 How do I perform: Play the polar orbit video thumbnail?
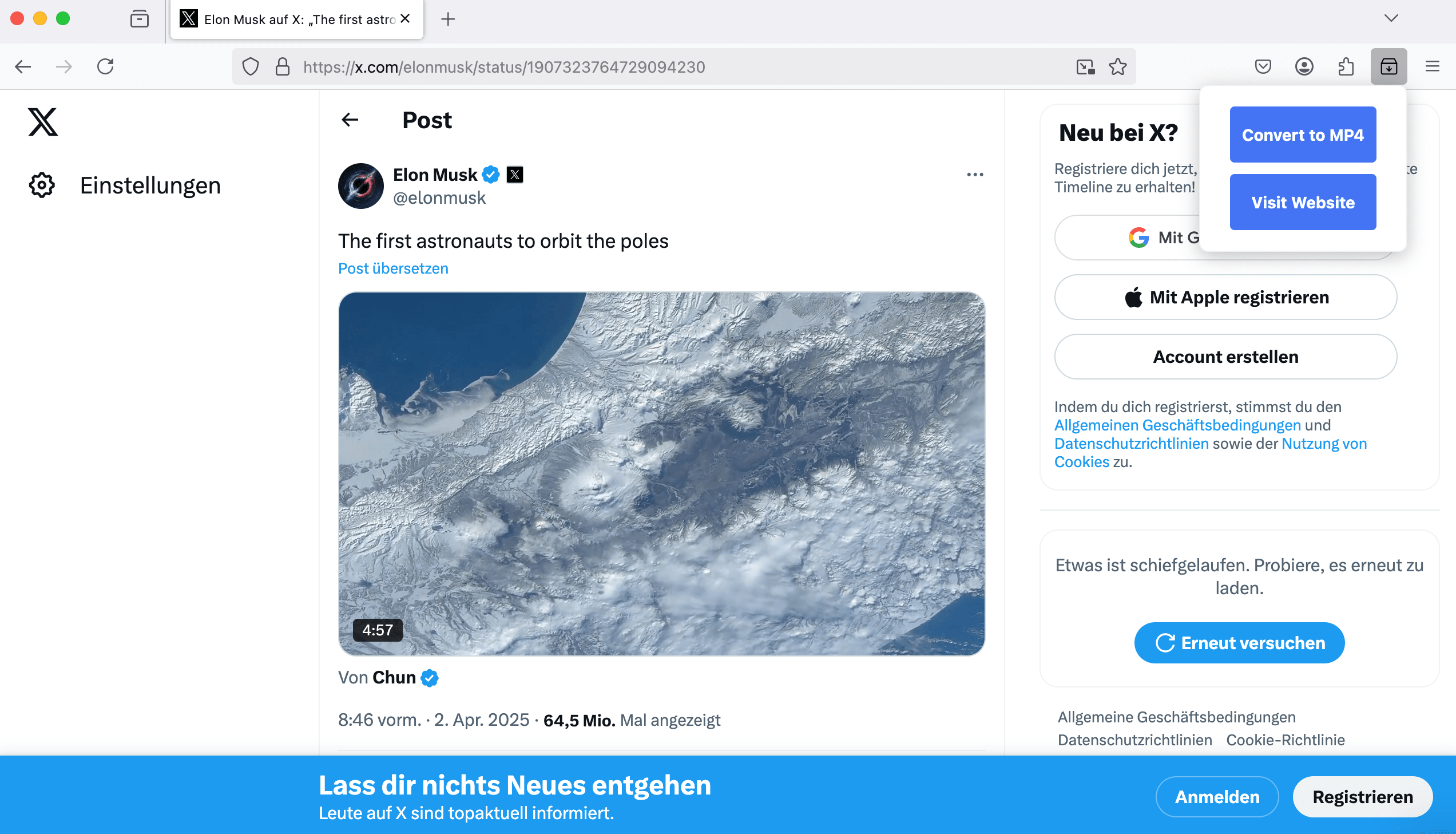click(x=661, y=474)
